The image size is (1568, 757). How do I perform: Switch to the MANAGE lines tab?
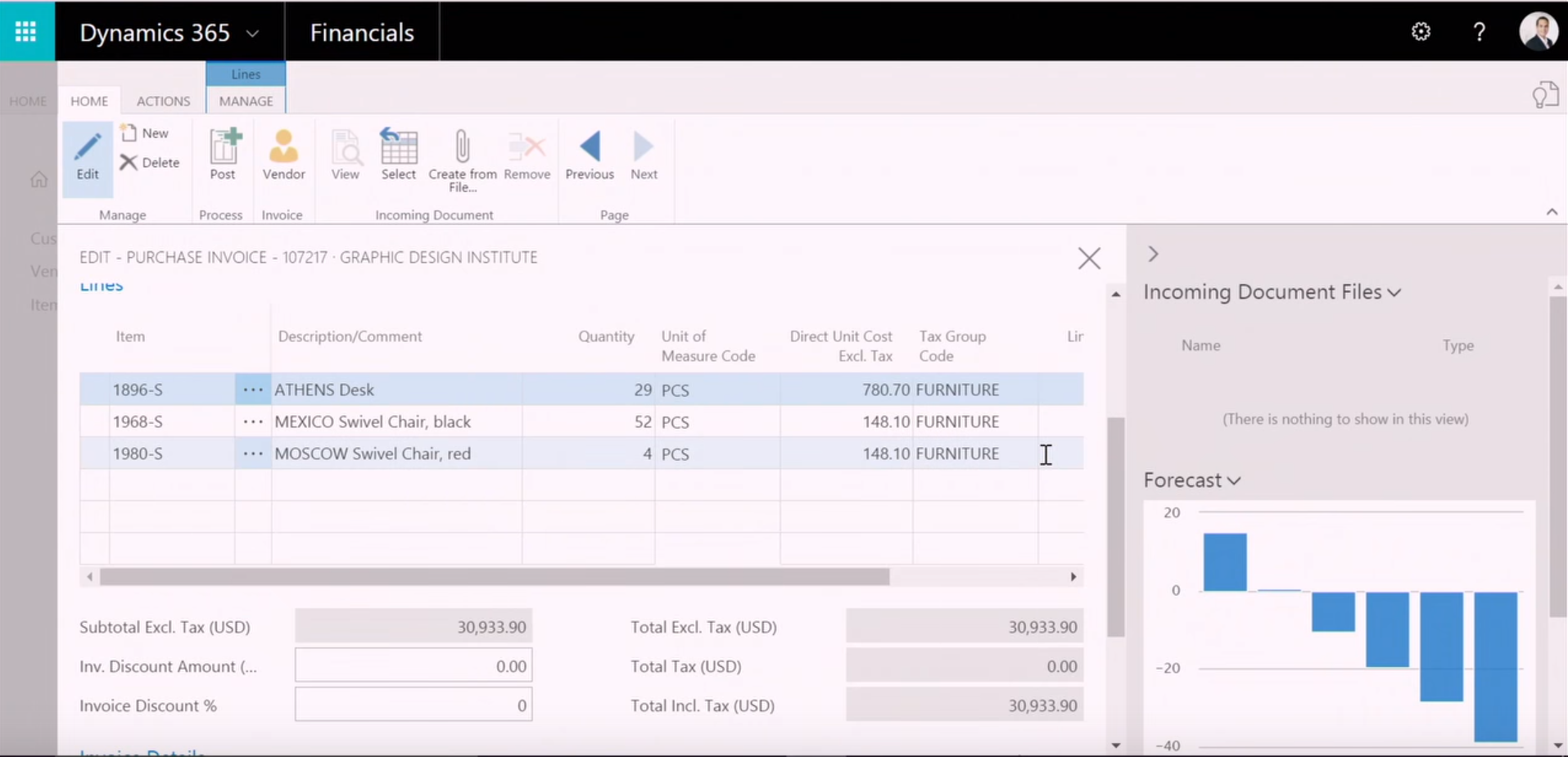pyautogui.click(x=246, y=101)
